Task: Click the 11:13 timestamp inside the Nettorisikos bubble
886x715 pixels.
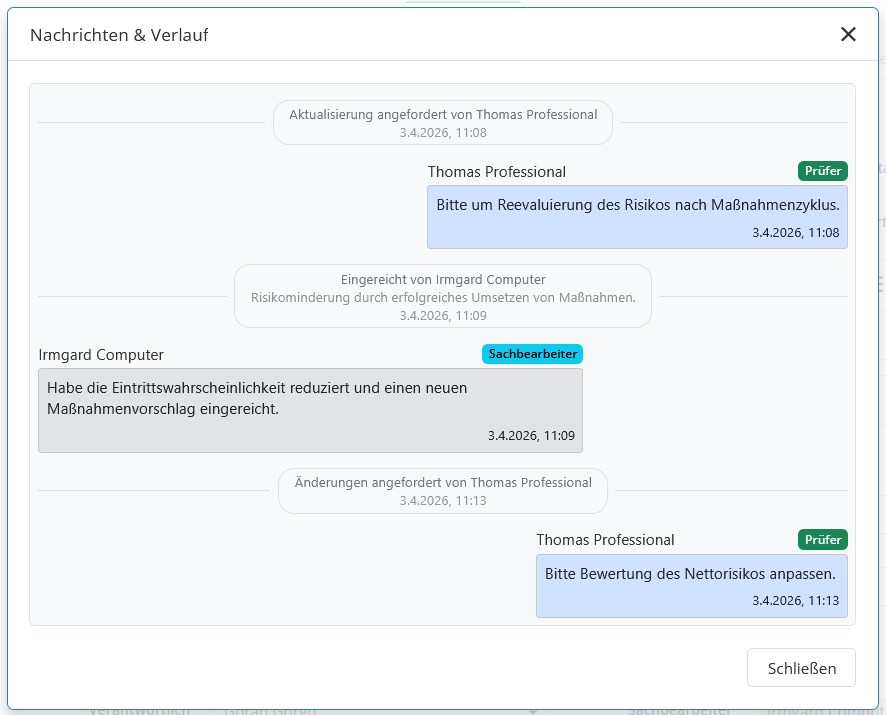Action: tap(795, 601)
